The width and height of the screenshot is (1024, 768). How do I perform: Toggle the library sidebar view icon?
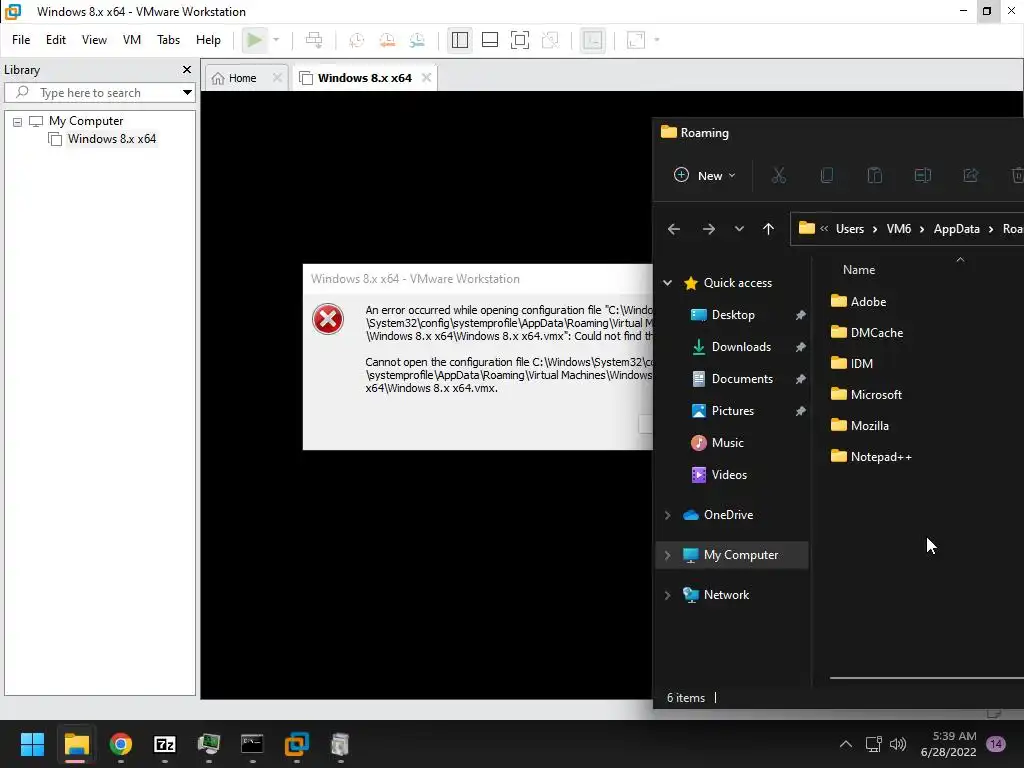pyautogui.click(x=460, y=40)
